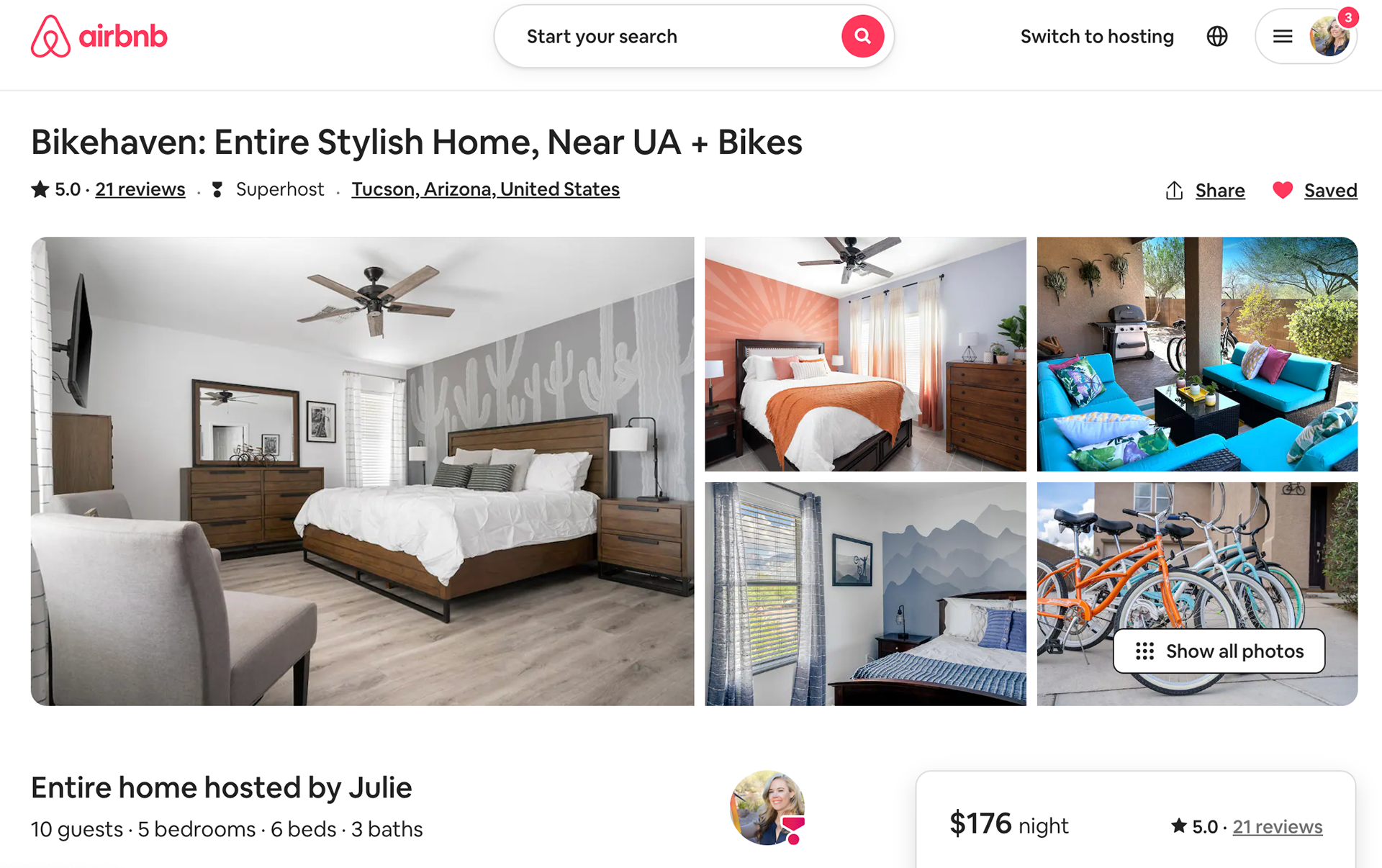Click the Share link
Screen dimensions: 1382x868
1220,191
